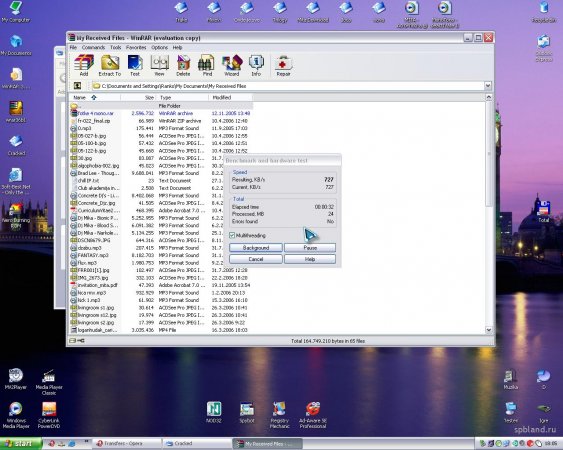
Task: Open Media Player Classic desktop icon
Action: [x=49, y=382]
